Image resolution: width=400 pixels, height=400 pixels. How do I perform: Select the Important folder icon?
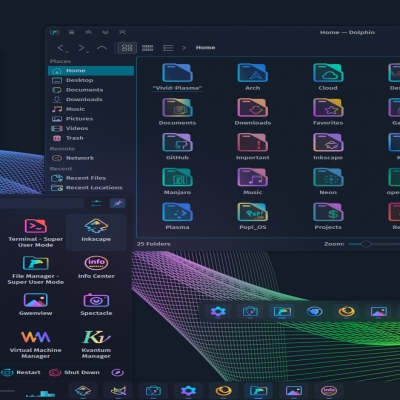(x=253, y=142)
